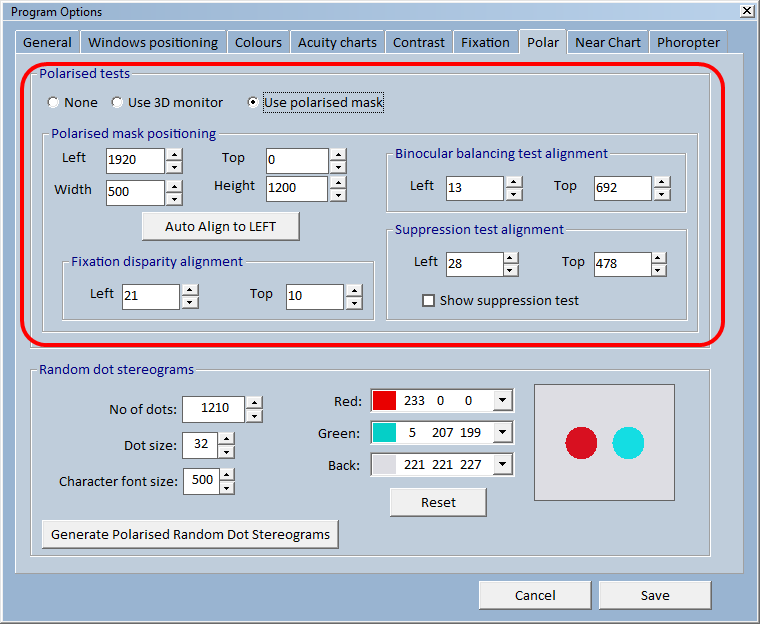Click Binocular balancing Left field
Viewport: 760px width, 624px height.
pos(475,188)
